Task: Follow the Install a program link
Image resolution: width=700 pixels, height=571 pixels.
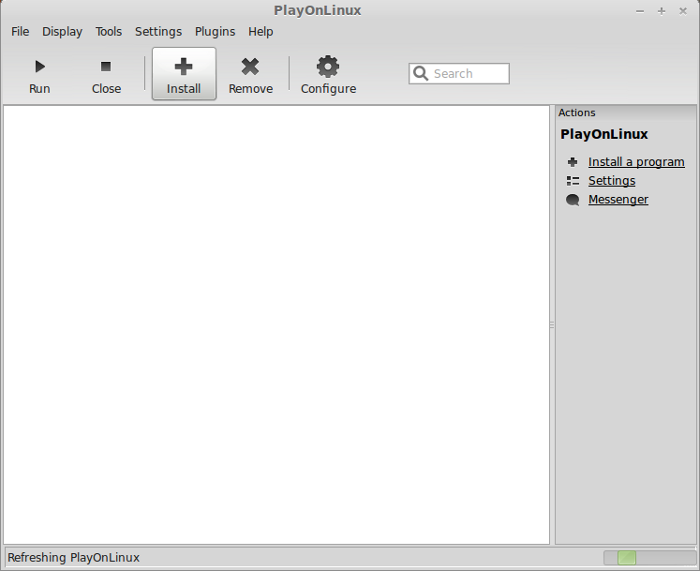Action: 636,162
